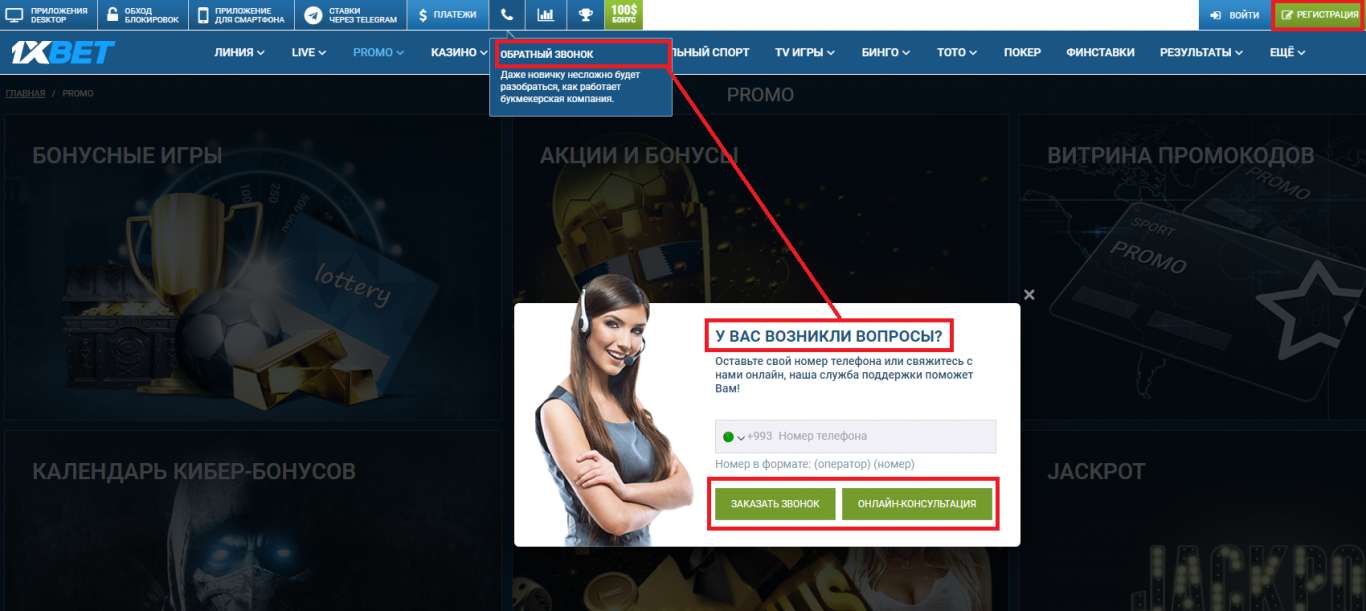
Task: Expand the ЛИНИЯ menu dropdown
Action: [x=239, y=52]
